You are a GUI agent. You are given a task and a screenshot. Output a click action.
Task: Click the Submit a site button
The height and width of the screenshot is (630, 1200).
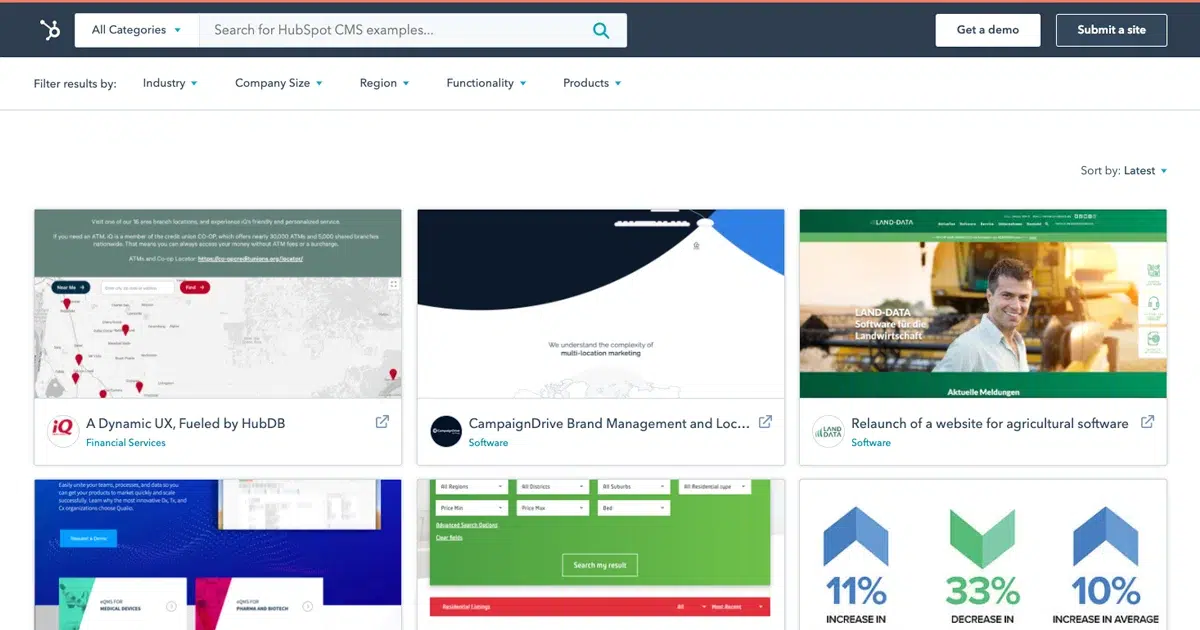click(1112, 30)
